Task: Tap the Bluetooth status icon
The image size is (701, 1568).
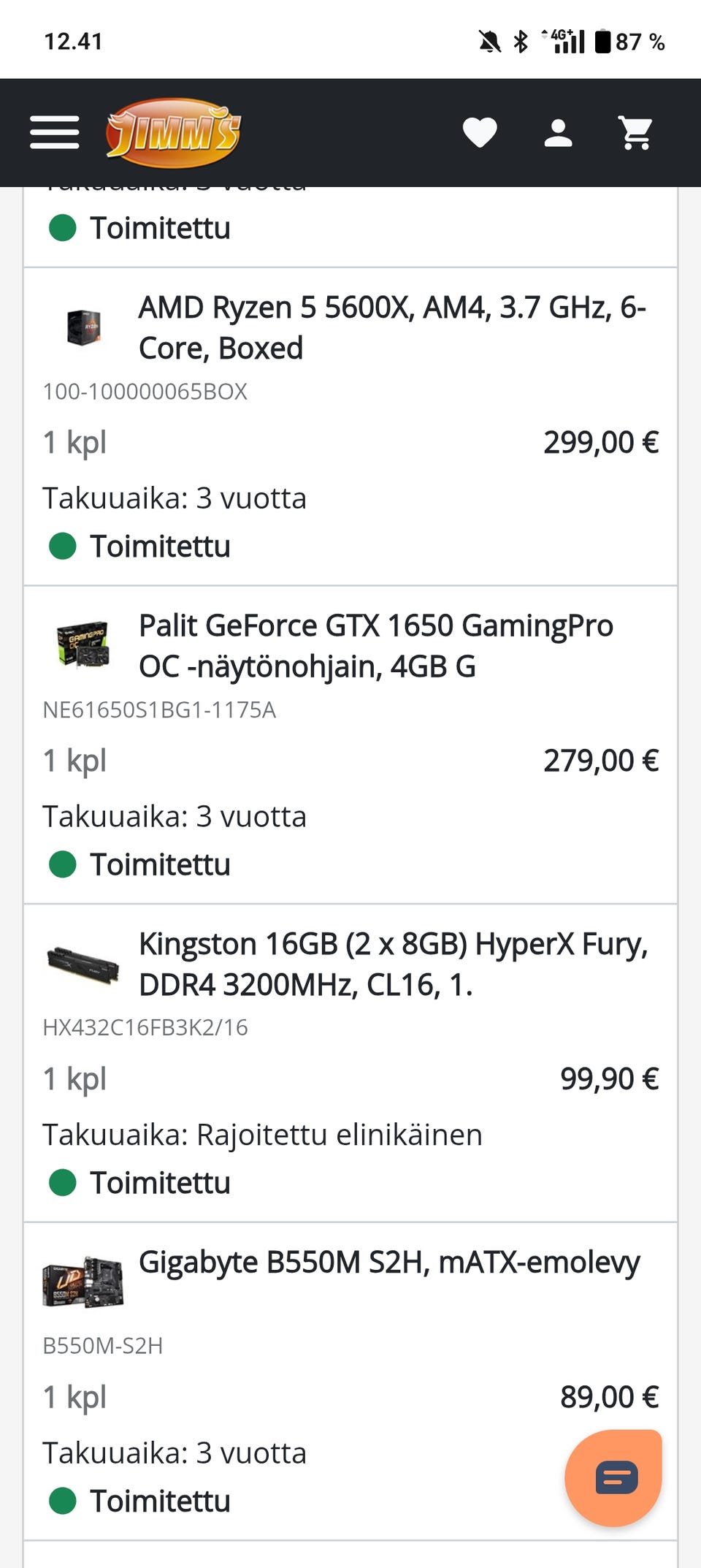Action: click(521, 42)
